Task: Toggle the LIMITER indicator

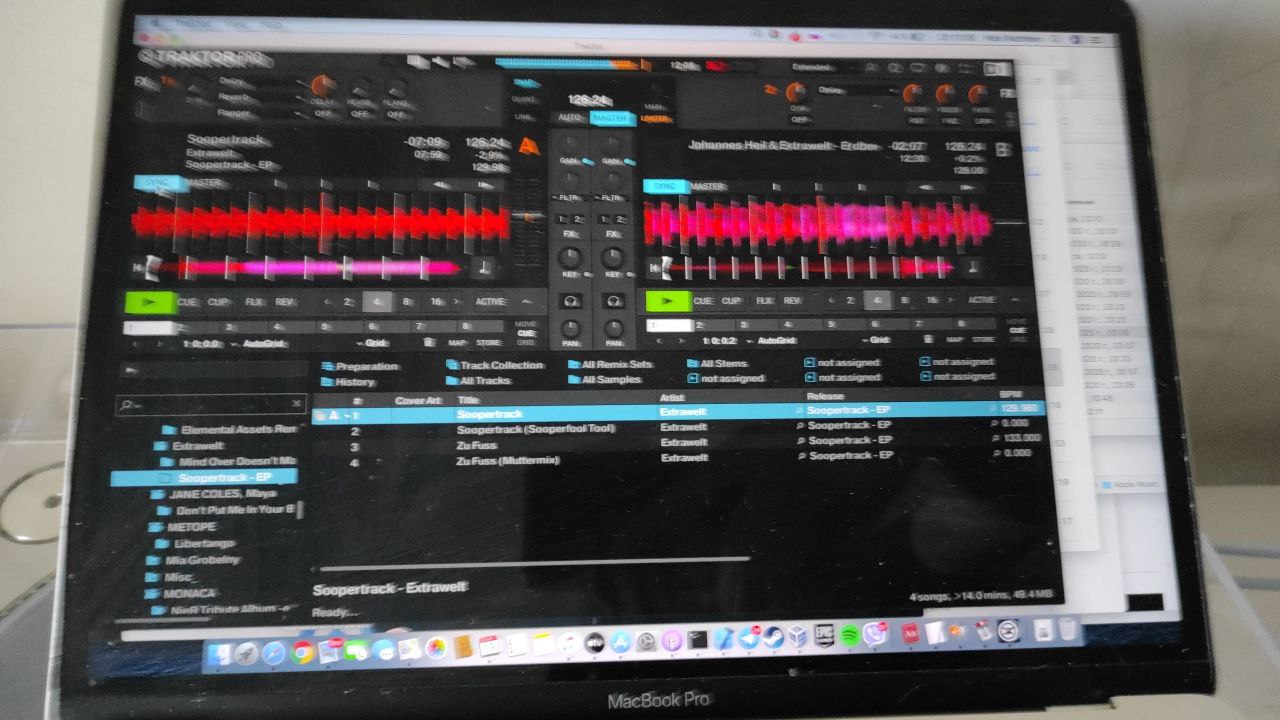Action: click(x=655, y=118)
